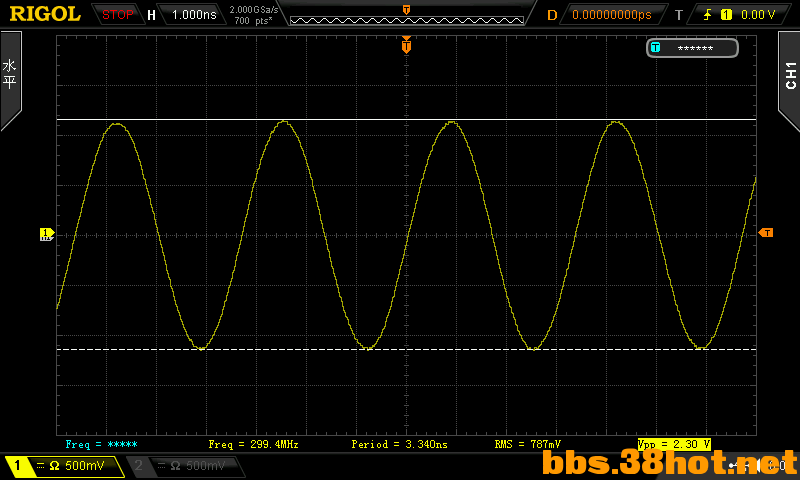Screen dimensions: 800x480
Task: Click the highlighted Vpp = 2.30 V measurement
Action: (674, 444)
